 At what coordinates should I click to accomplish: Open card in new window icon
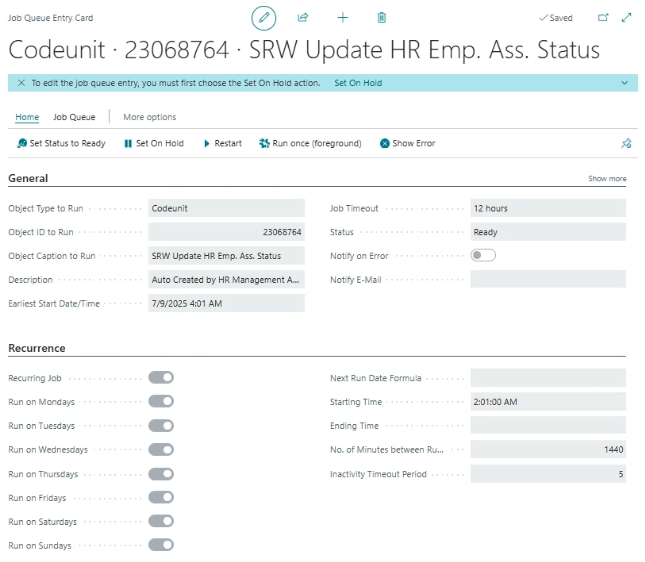point(602,17)
